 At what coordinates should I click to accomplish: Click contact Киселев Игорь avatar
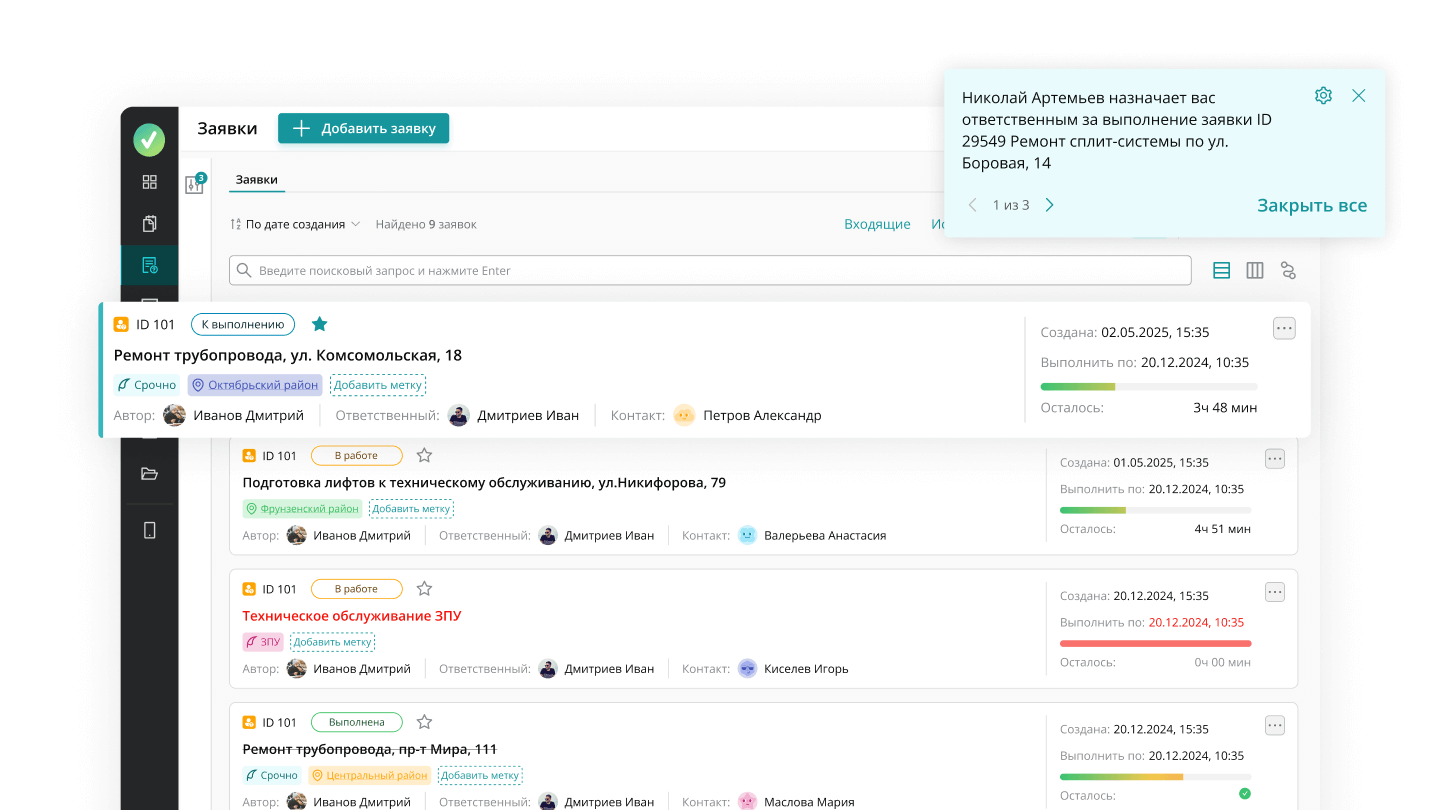tap(748, 668)
